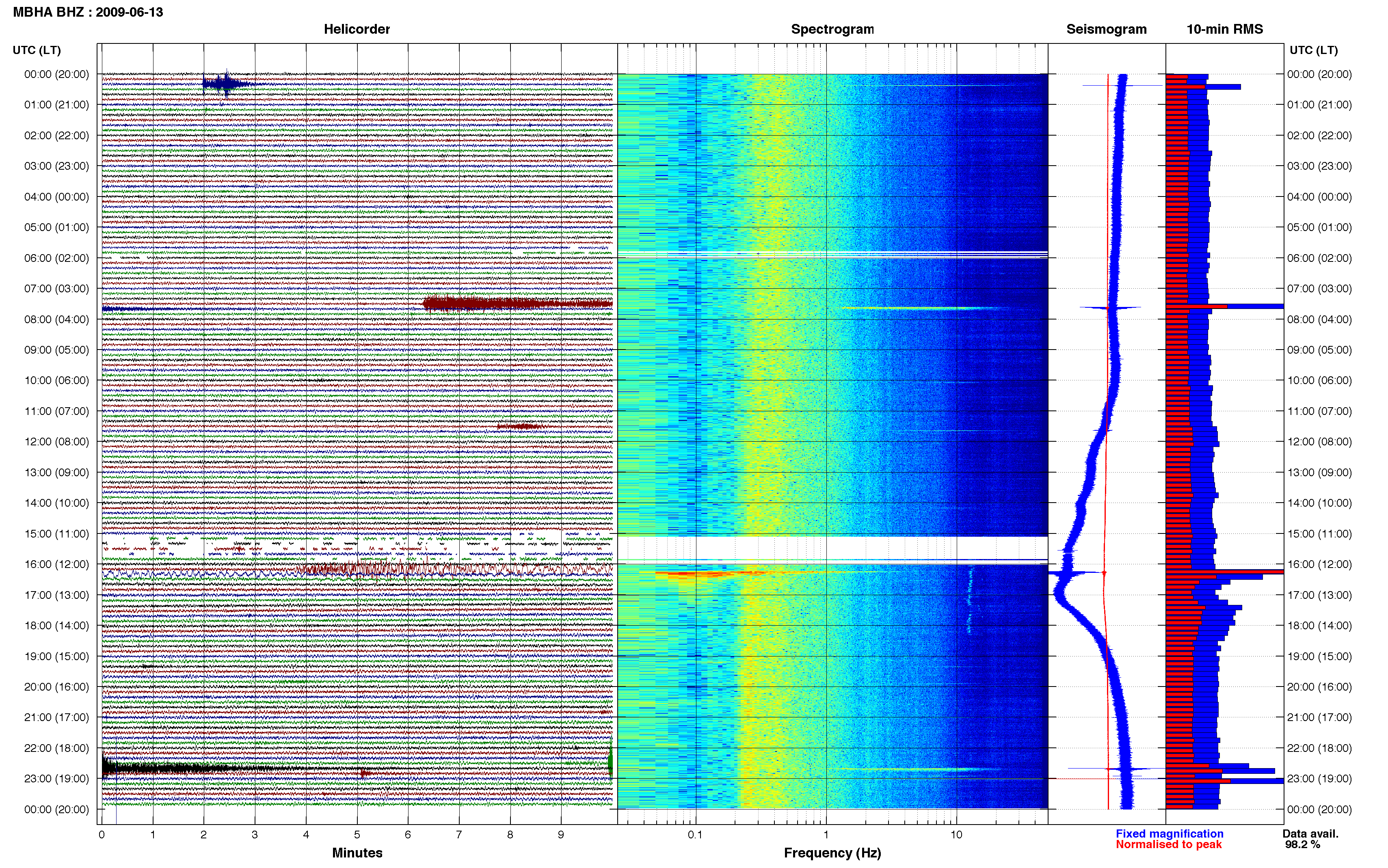Click the left-side 'UTC (LT)' header

37,50
